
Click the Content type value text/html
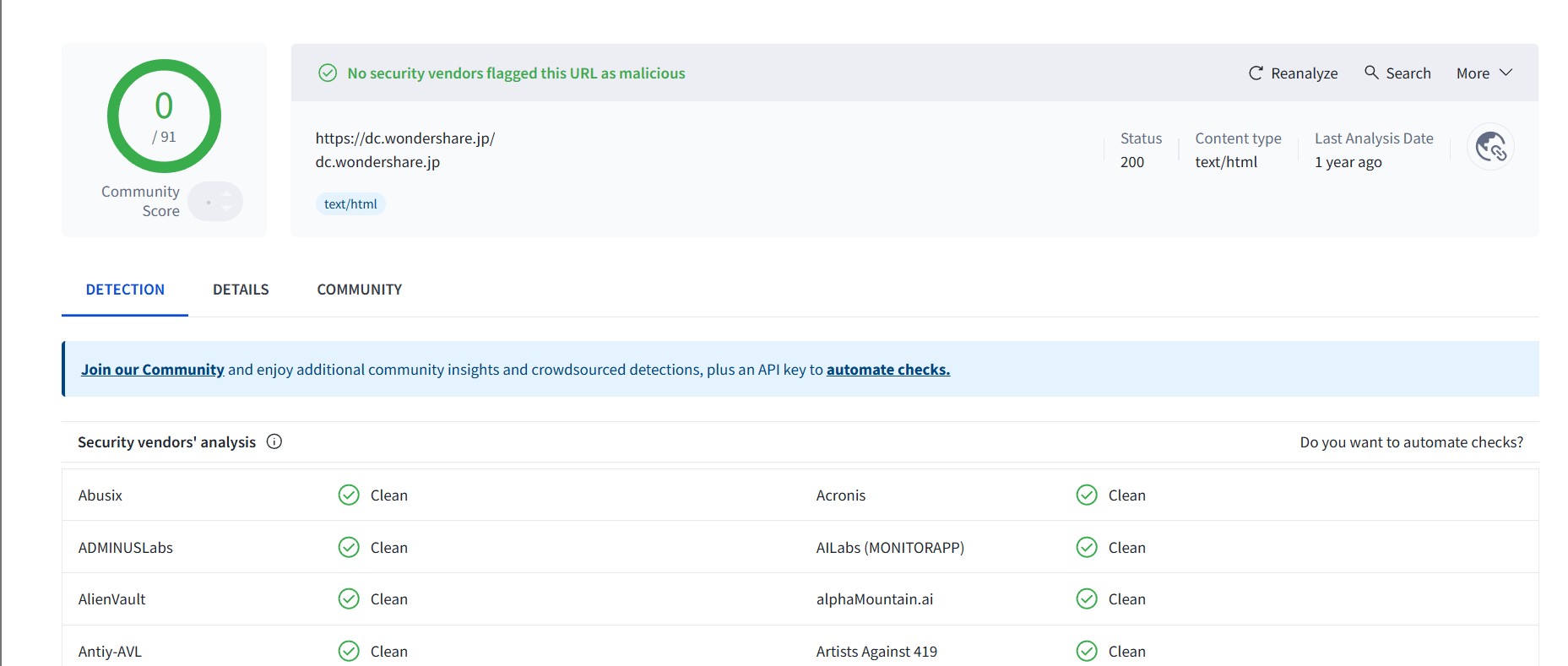pyautogui.click(x=1226, y=162)
